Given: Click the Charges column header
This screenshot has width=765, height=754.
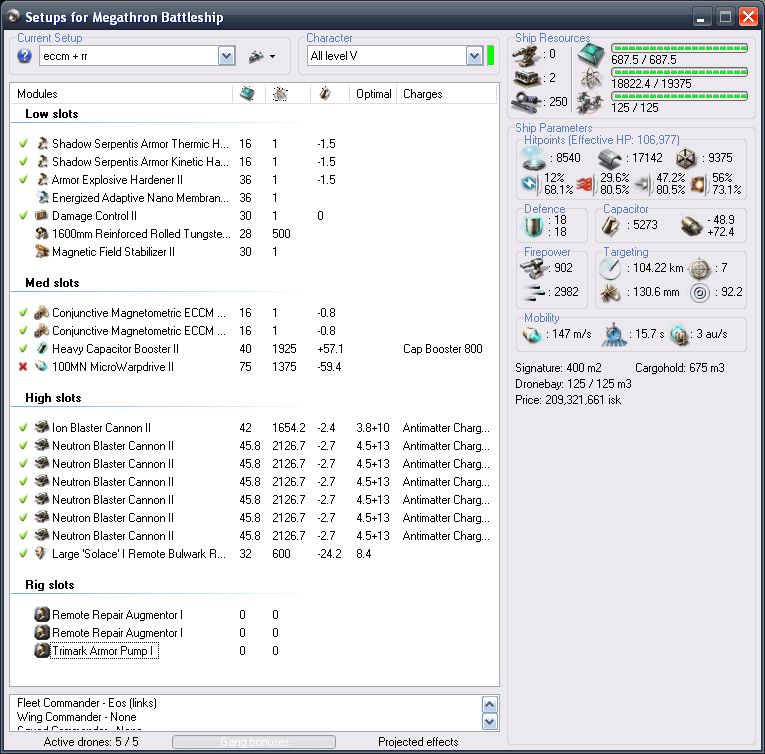Looking at the screenshot, I should click(x=423, y=94).
